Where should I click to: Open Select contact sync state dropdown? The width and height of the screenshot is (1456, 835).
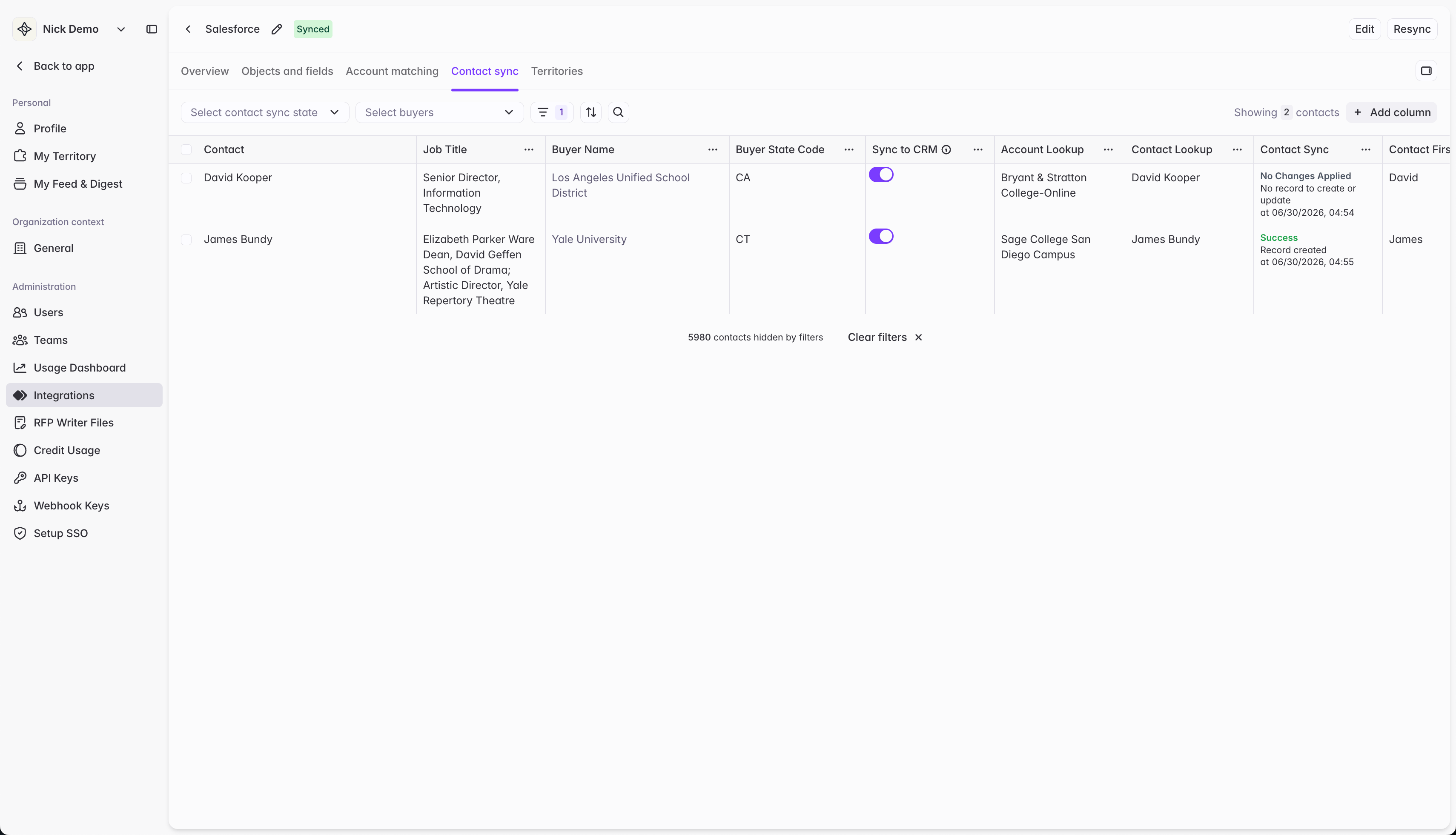(x=264, y=112)
